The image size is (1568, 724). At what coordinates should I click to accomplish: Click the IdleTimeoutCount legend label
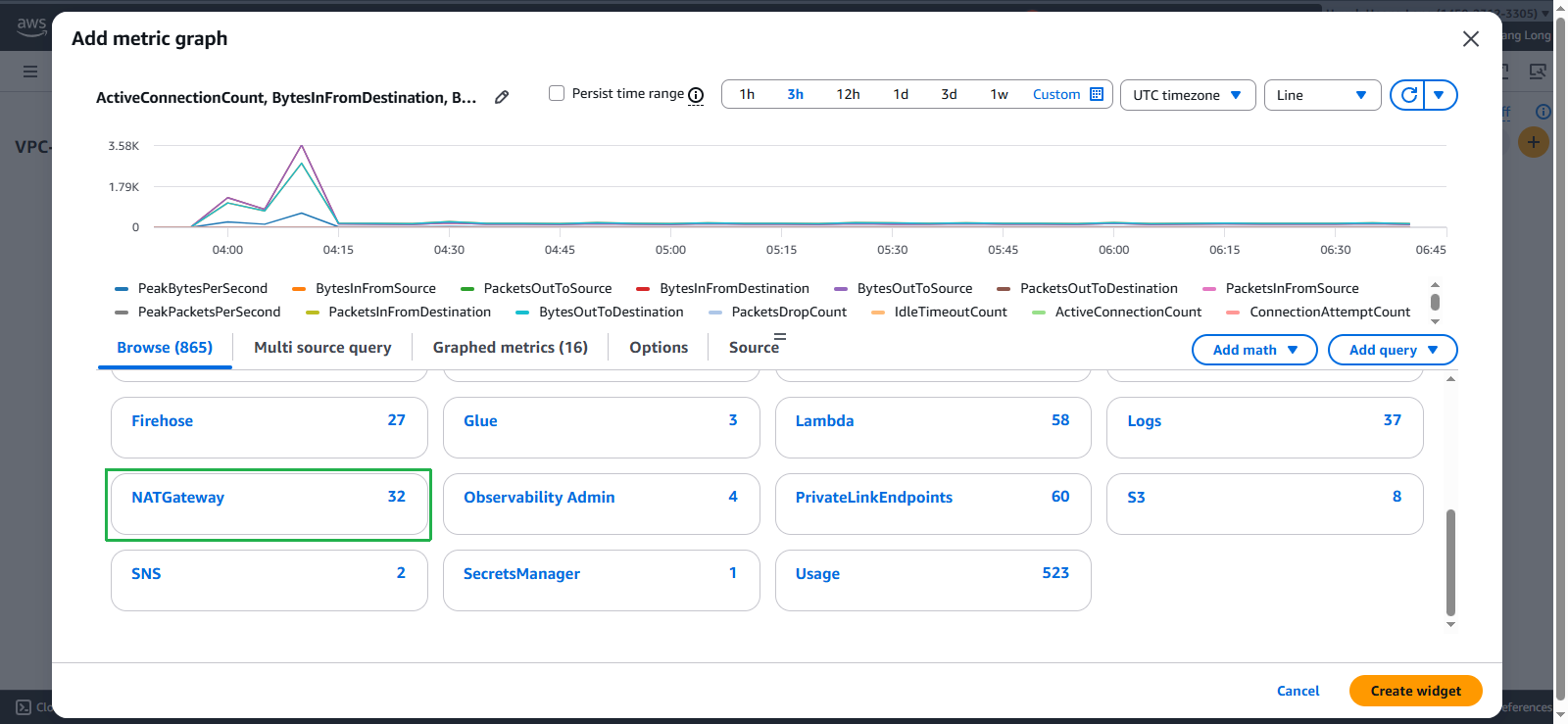[951, 313]
